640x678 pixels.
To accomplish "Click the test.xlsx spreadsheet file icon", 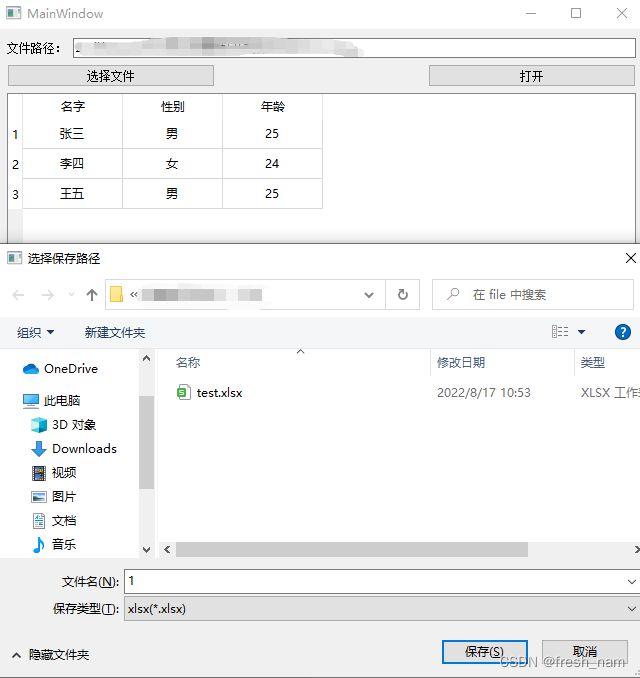I will point(183,392).
